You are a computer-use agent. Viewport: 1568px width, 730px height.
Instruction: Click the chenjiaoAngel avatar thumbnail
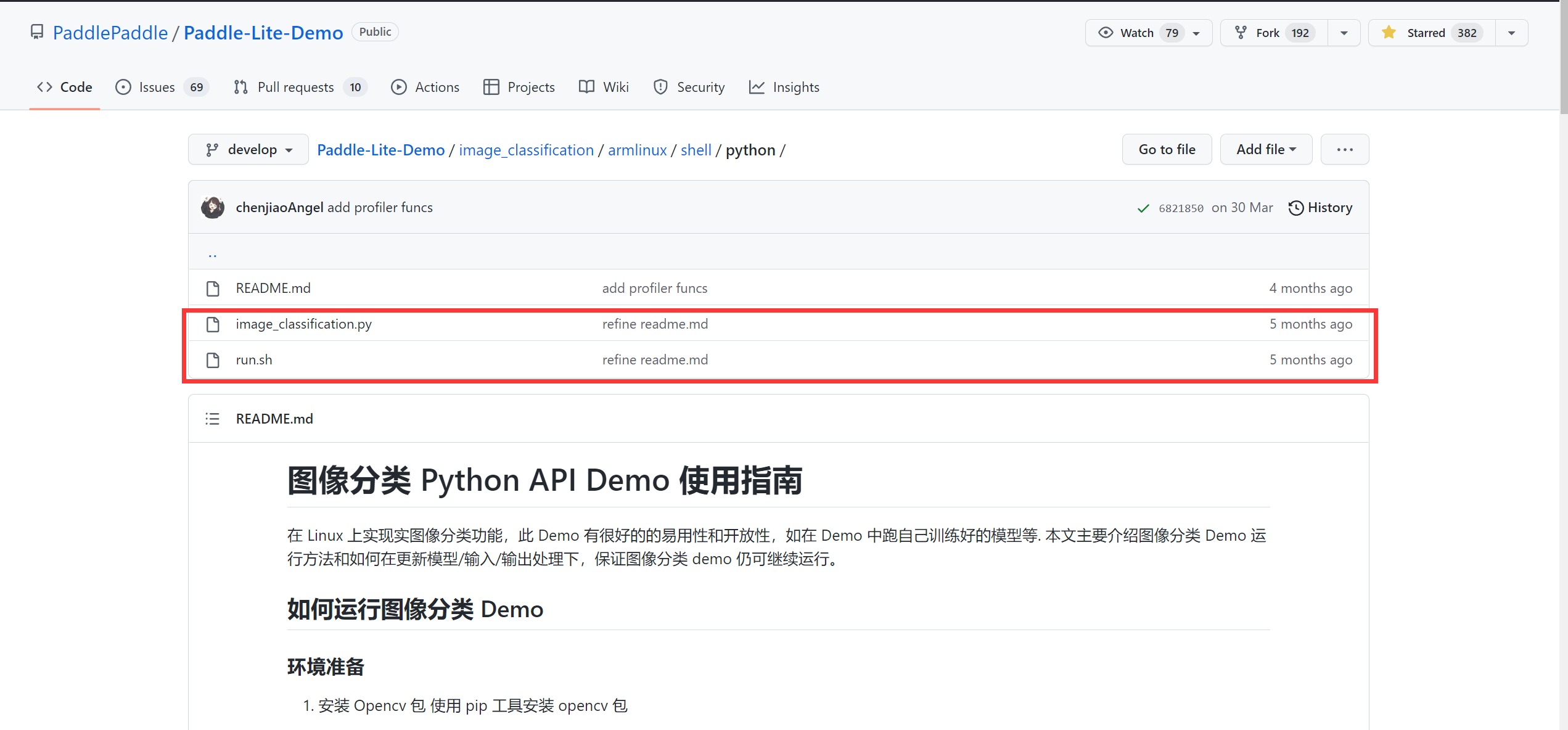pyautogui.click(x=213, y=207)
